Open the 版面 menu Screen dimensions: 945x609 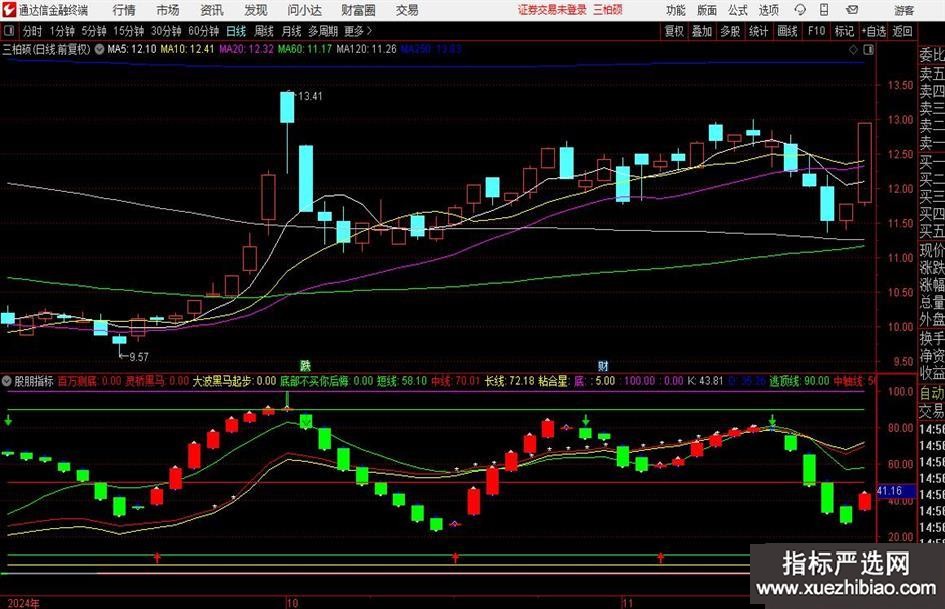706,10
